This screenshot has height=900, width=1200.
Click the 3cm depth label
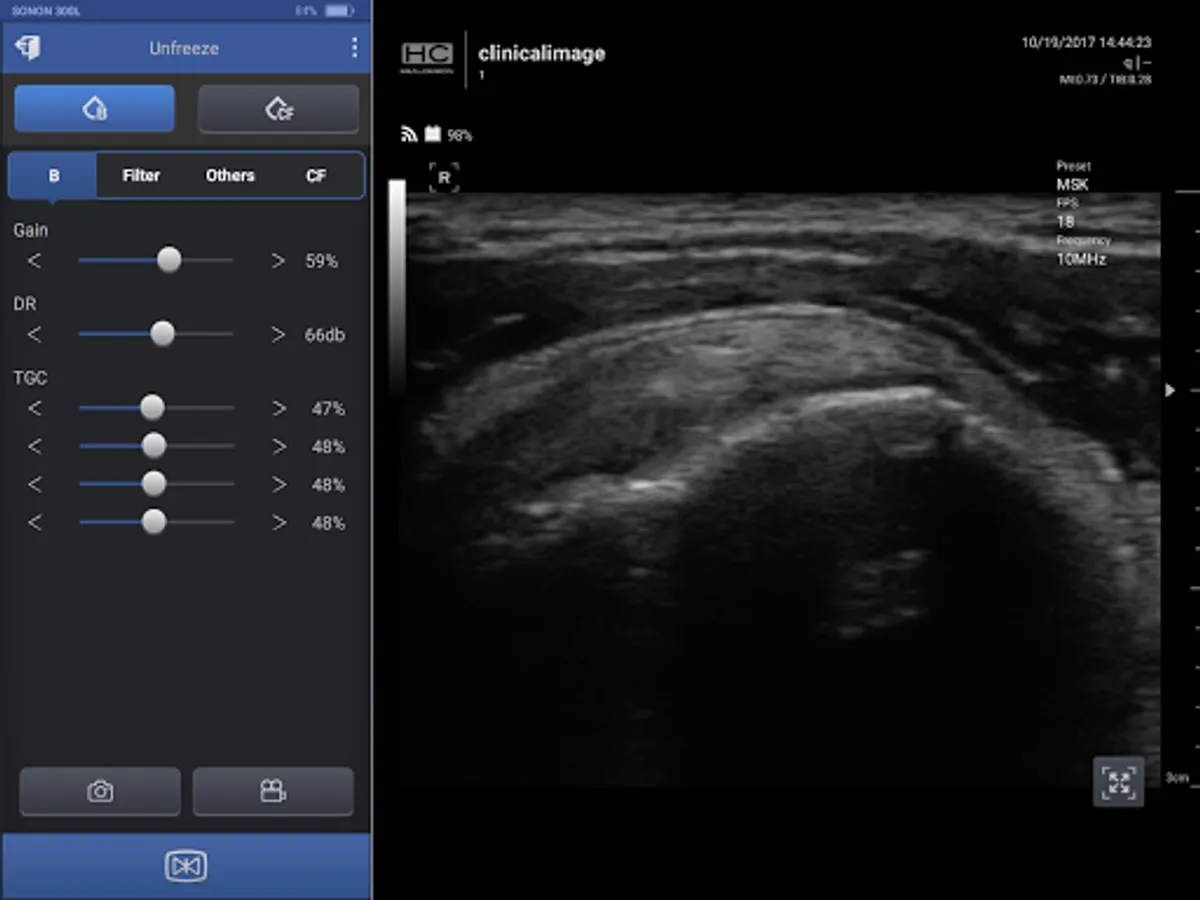pyautogui.click(x=1177, y=777)
